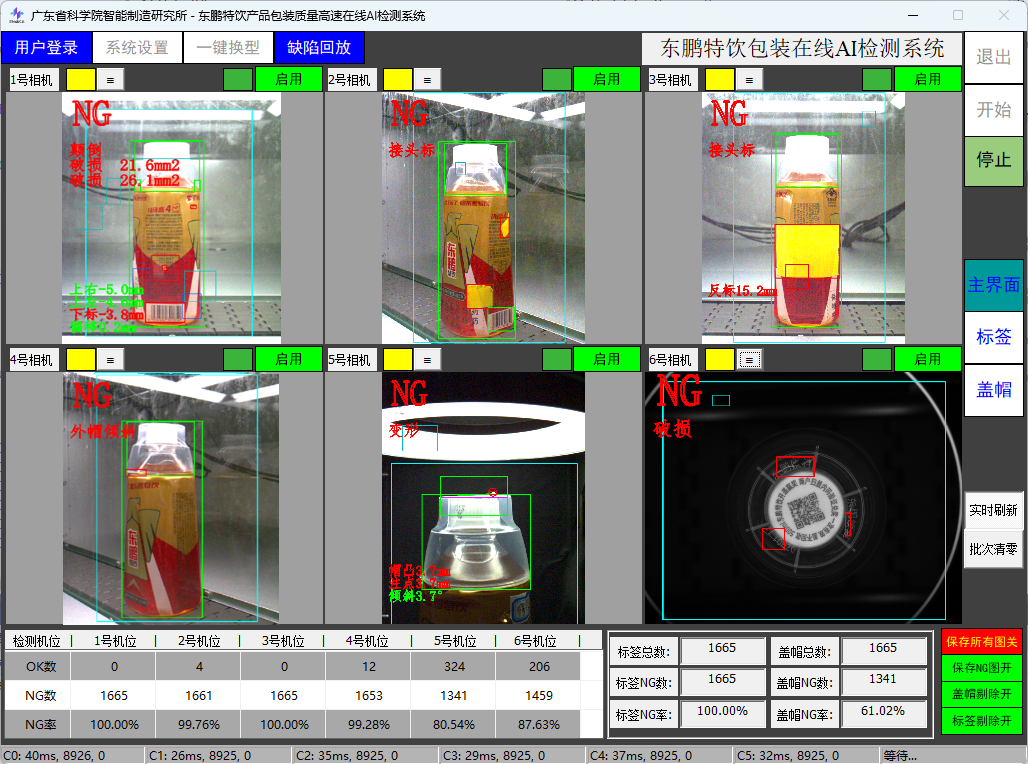Select the 6号相机 QR cap image view

coord(803,498)
